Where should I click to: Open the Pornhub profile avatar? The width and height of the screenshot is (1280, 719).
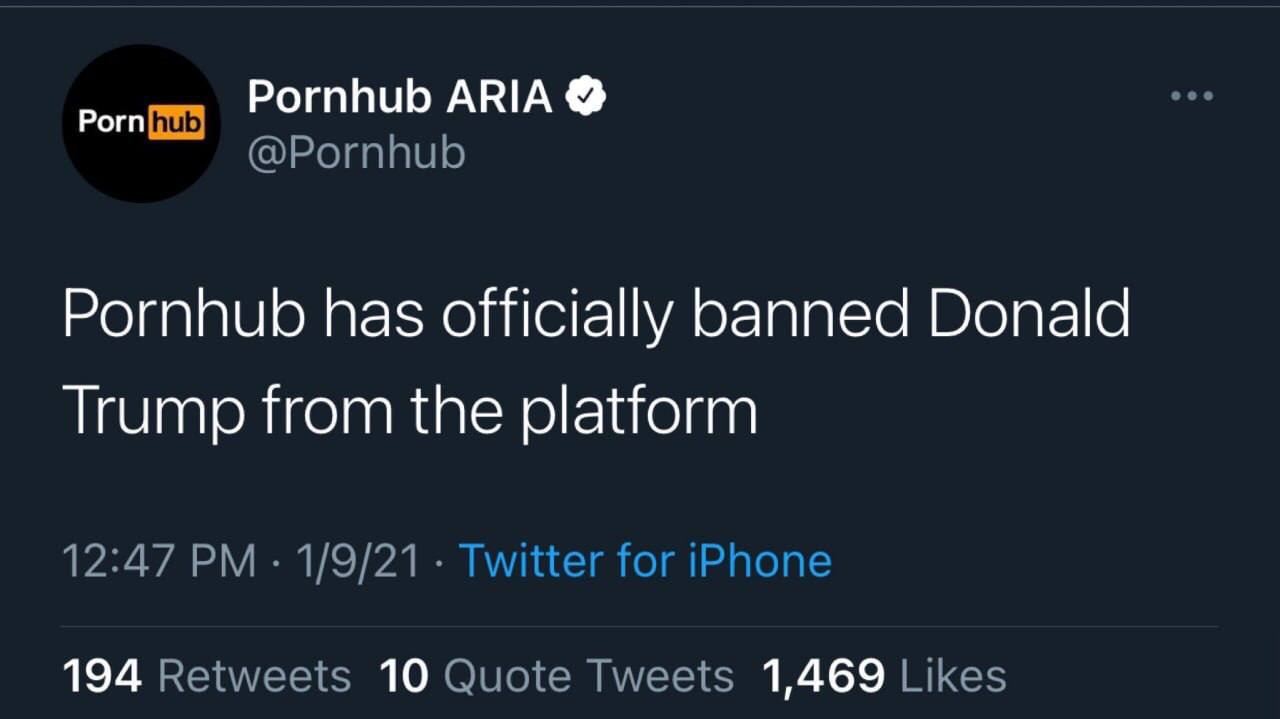[x=141, y=123]
